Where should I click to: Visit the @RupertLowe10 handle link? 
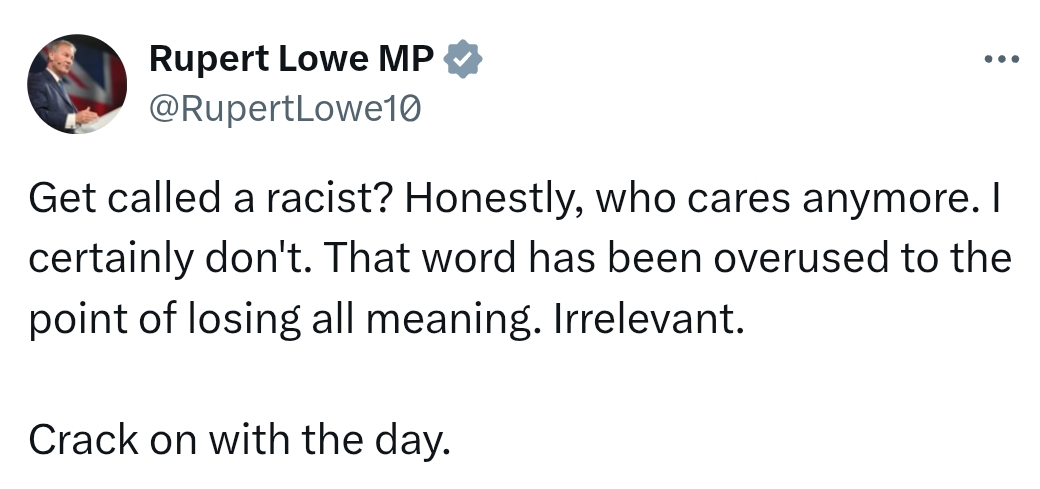click(x=285, y=109)
